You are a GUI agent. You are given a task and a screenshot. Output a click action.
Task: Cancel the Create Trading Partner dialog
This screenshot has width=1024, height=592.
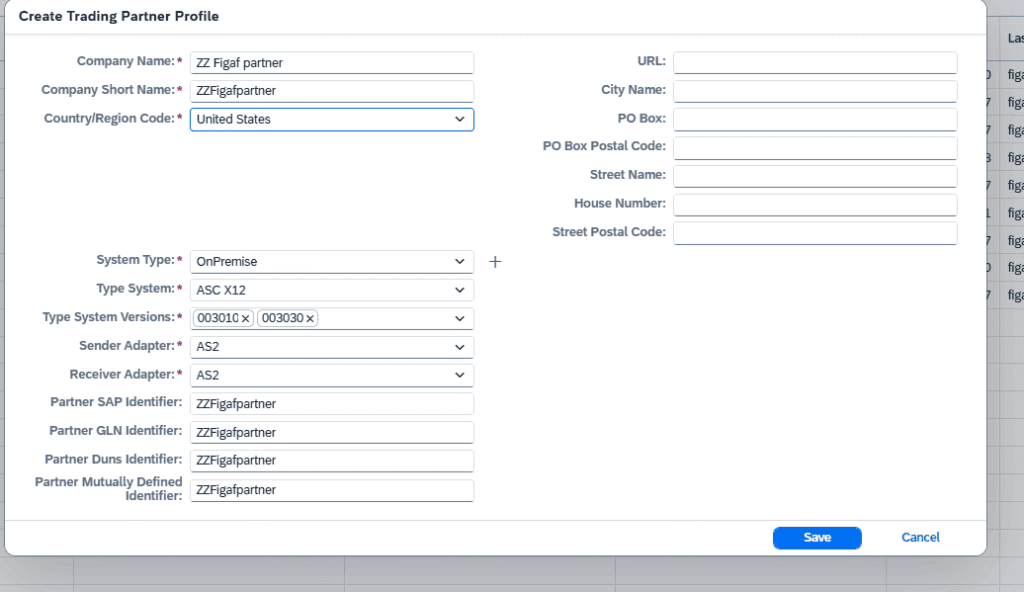point(920,538)
